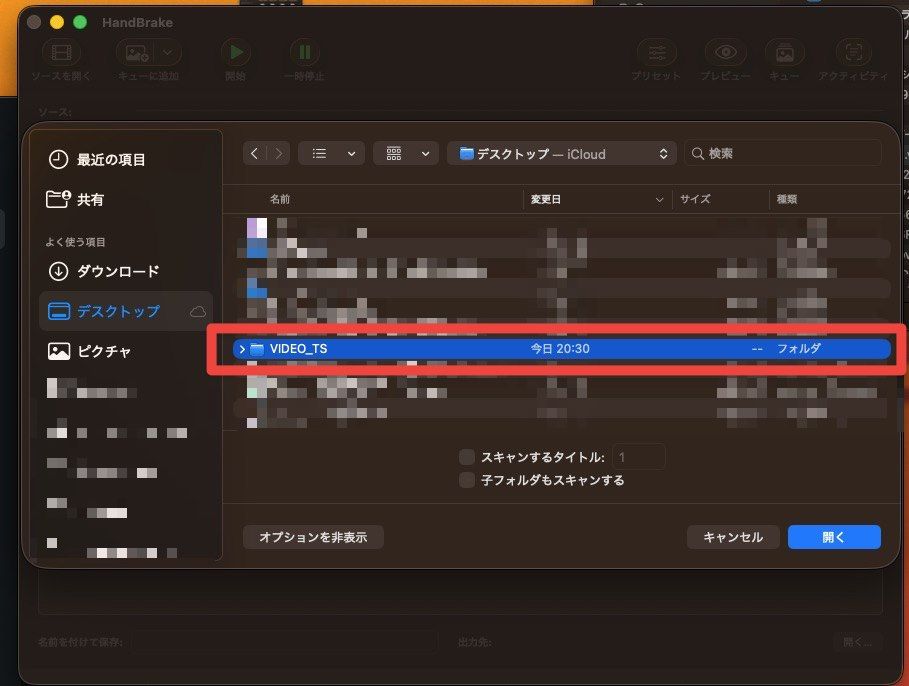This screenshot has height=686, width=909.
Task: Enable 子フォルダもスキャンする checkbox
Action: [x=467, y=480]
